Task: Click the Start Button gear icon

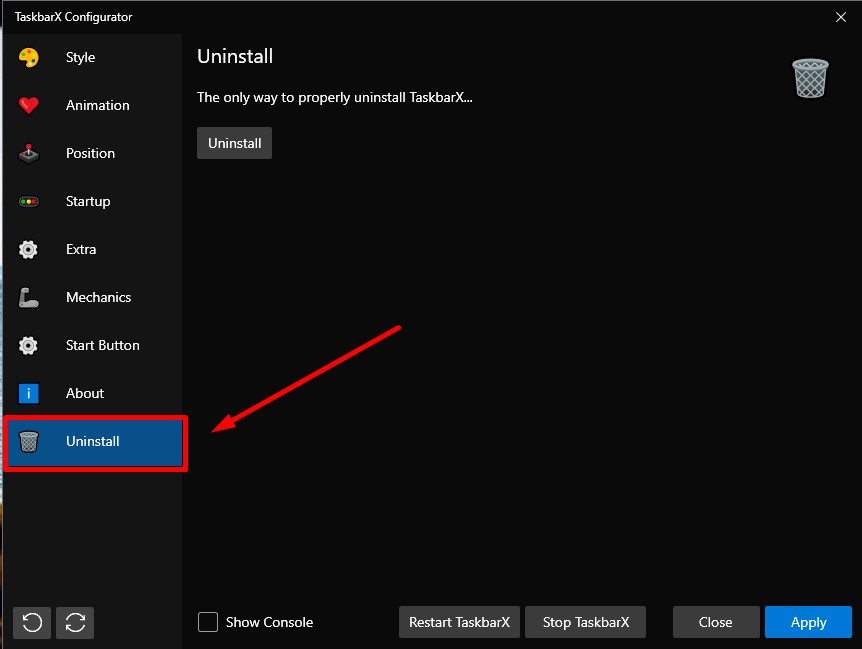Action: (29, 346)
